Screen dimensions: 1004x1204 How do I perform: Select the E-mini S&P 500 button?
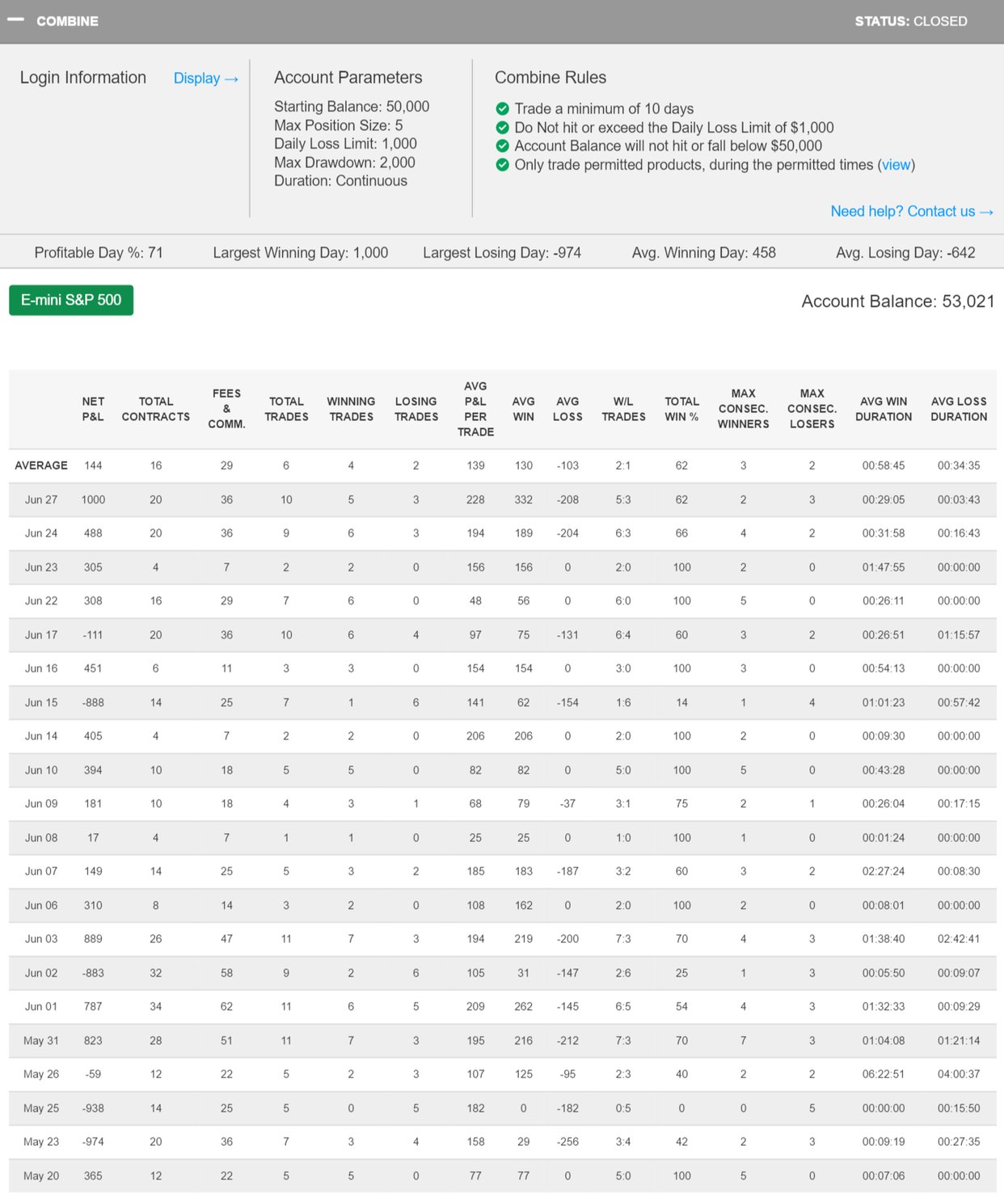71,299
